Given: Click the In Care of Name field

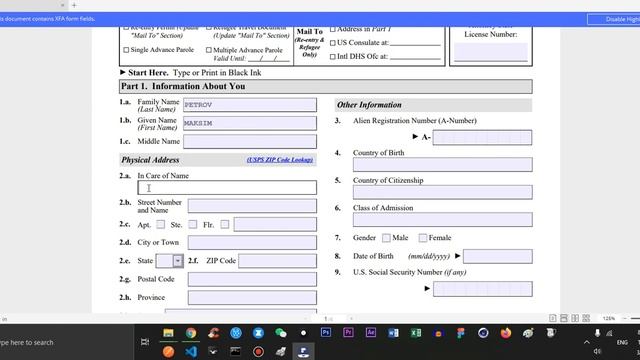Looking at the screenshot, I should point(227,188).
